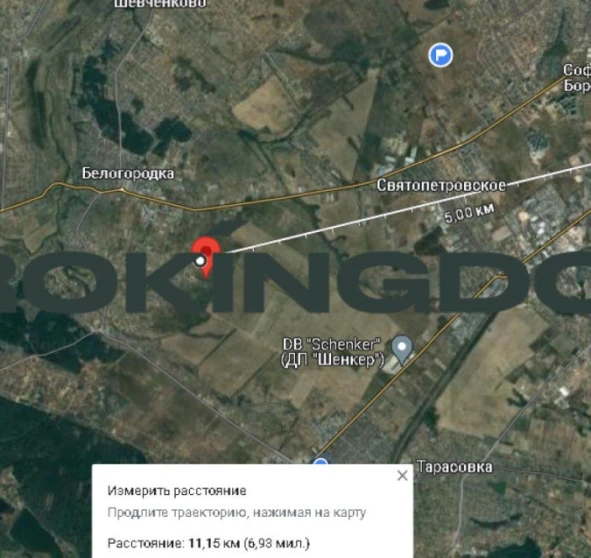
Task: Click the (ДП "Шенкер") label line
Action: pos(332,360)
